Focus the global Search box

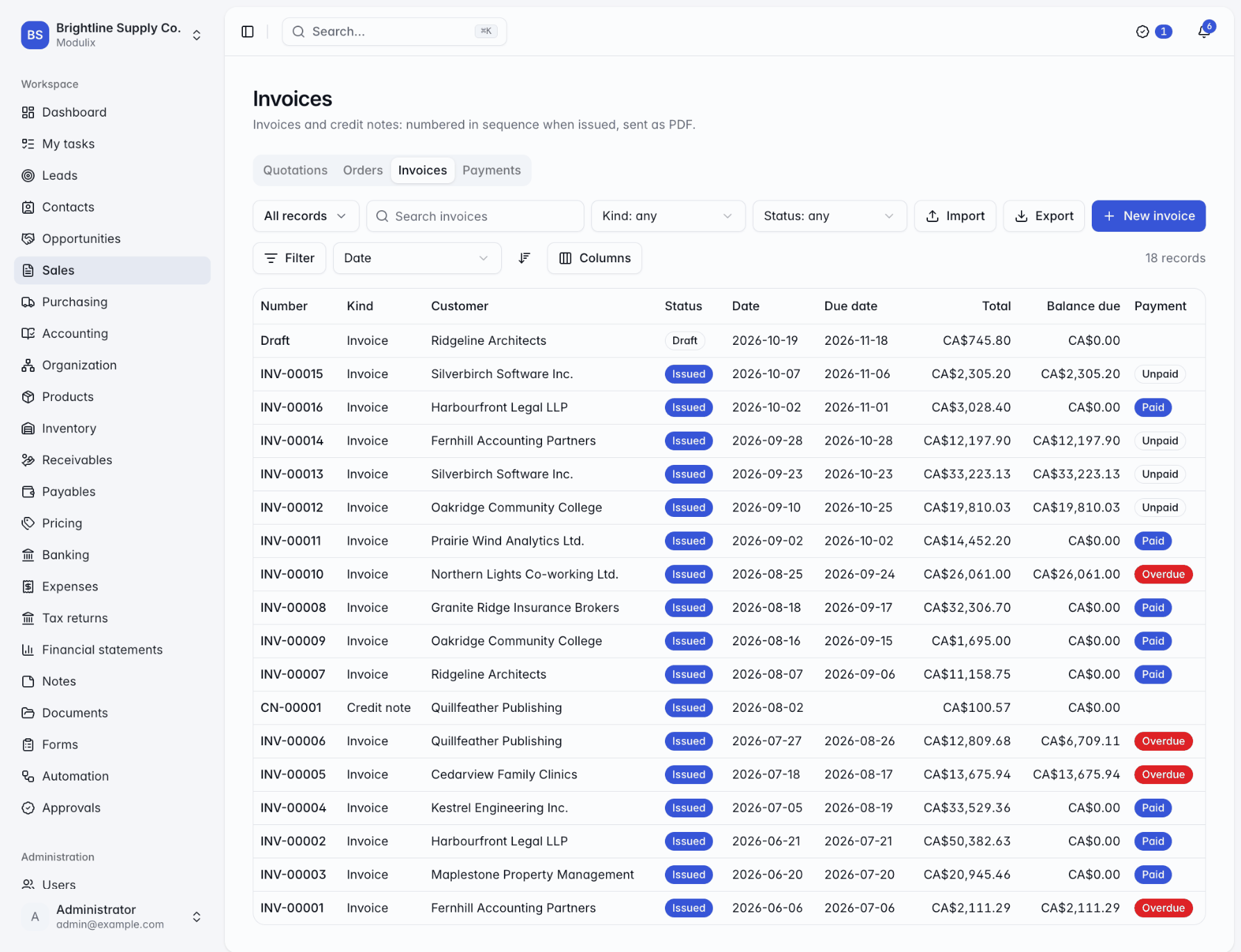click(394, 32)
